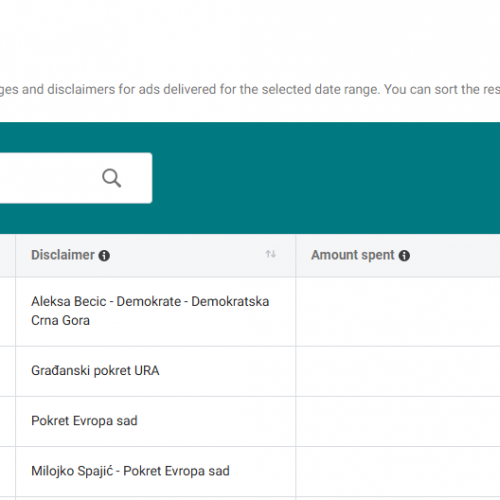The height and width of the screenshot is (500, 500).
Task: Click amount spent cell for Milojko Spajić row
Action: coord(398,471)
